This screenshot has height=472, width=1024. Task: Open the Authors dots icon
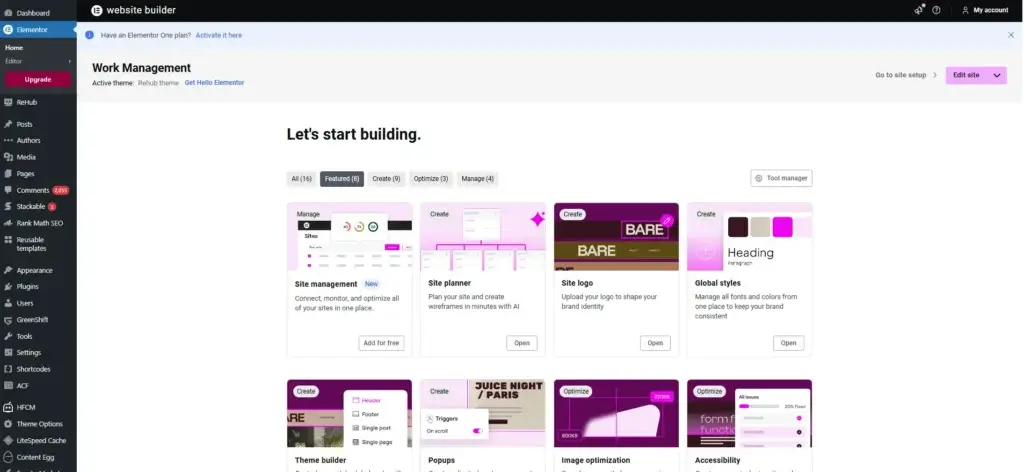click(8, 140)
